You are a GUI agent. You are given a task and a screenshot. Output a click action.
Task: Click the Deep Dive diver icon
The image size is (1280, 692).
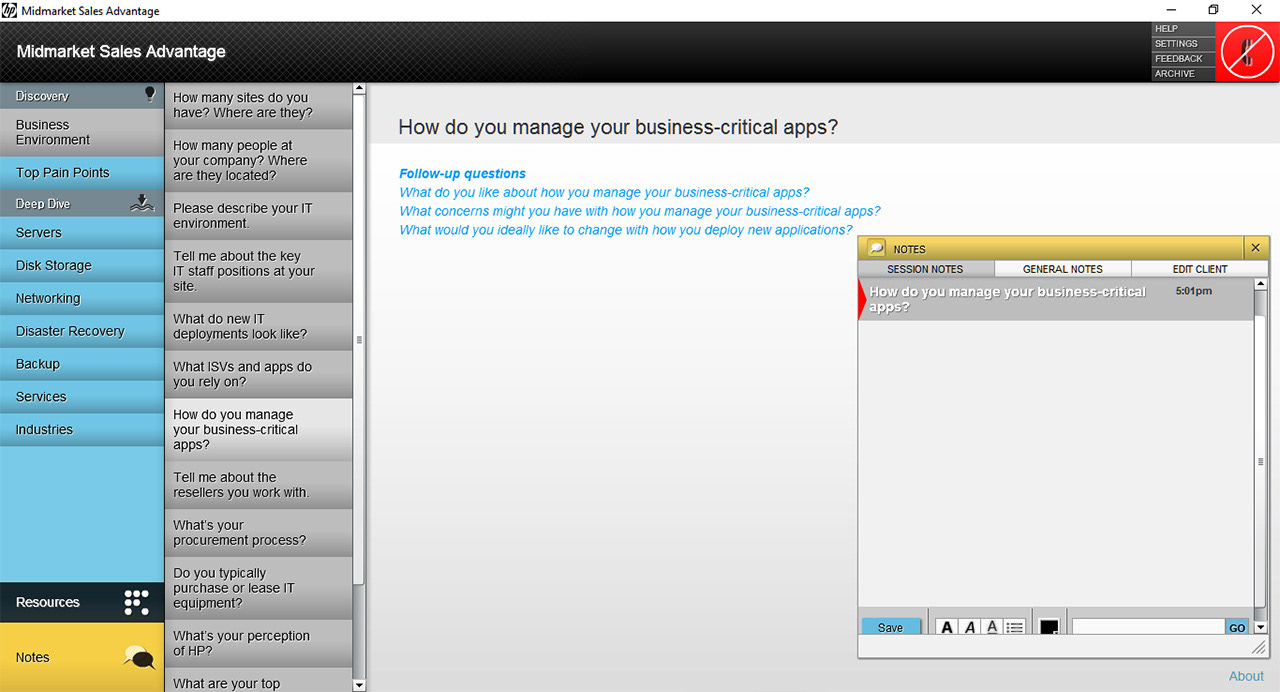point(144,203)
